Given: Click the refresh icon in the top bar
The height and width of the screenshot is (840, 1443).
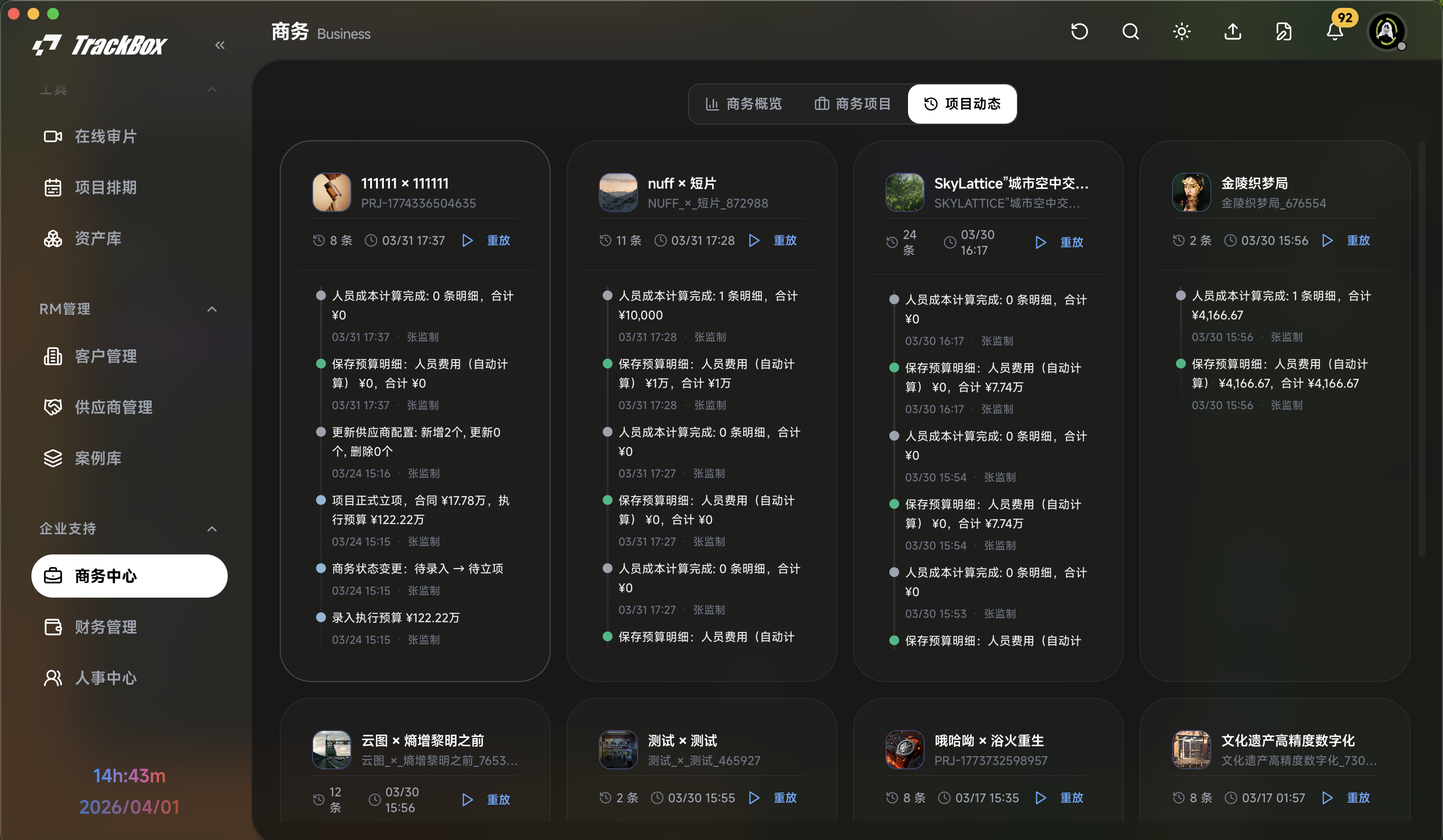Looking at the screenshot, I should (1079, 31).
